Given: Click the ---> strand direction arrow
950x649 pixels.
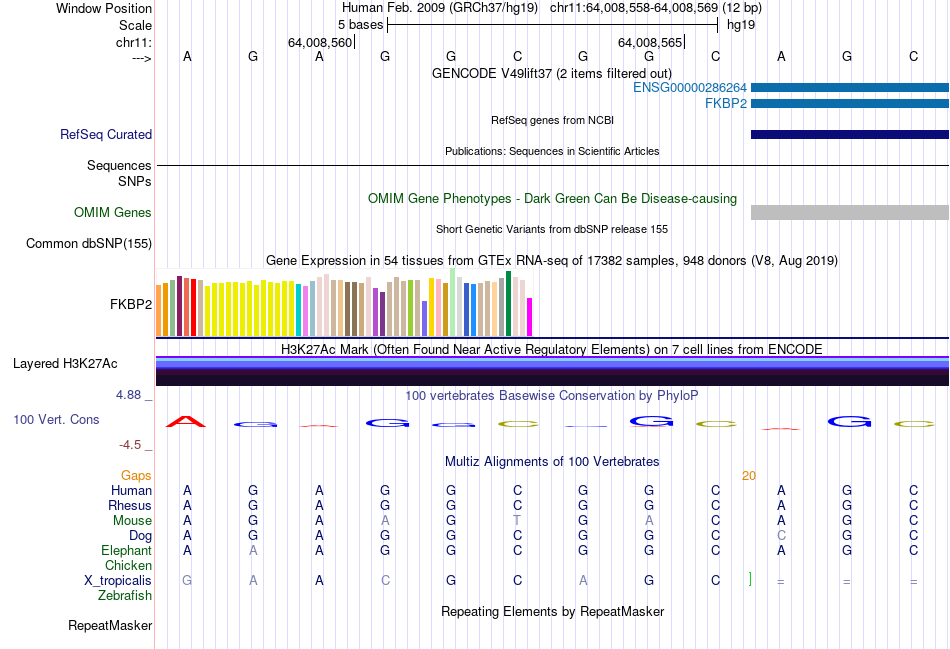Looking at the screenshot, I should pyautogui.click(x=142, y=58).
